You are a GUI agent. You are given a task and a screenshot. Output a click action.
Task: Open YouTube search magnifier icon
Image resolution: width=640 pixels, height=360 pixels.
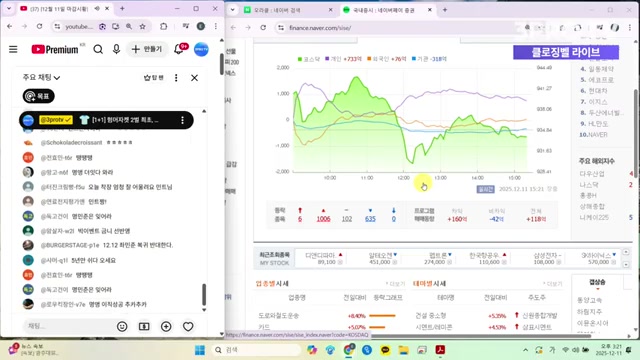point(98,49)
